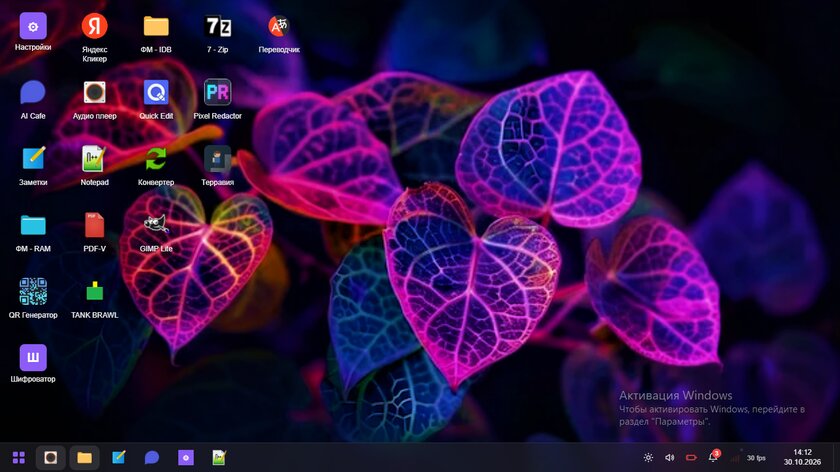The width and height of the screenshot is (840, 472).
Task: Open the ФМ - RAM folder icon
Action: pyautogui.click(x=33, y=226)
